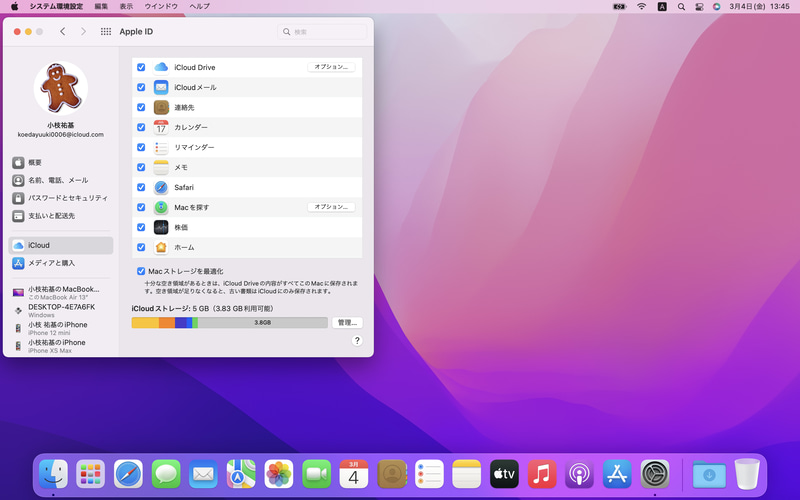Open Music from the Dock

coord(542,474)
